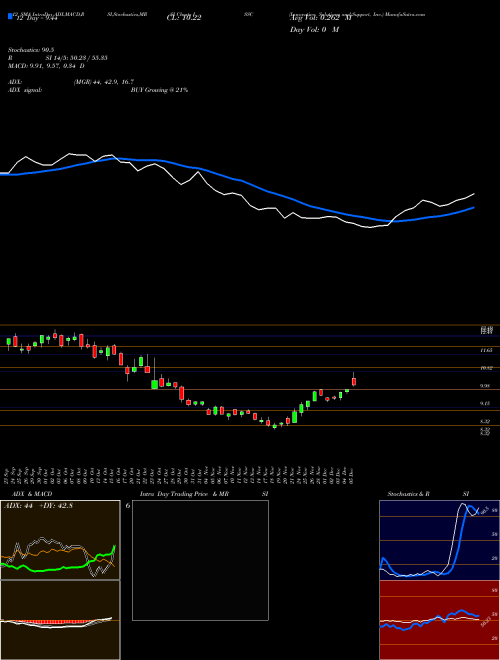Open the red RSI chart thumbnail
The image size is (500, 660).
(439, 620)
